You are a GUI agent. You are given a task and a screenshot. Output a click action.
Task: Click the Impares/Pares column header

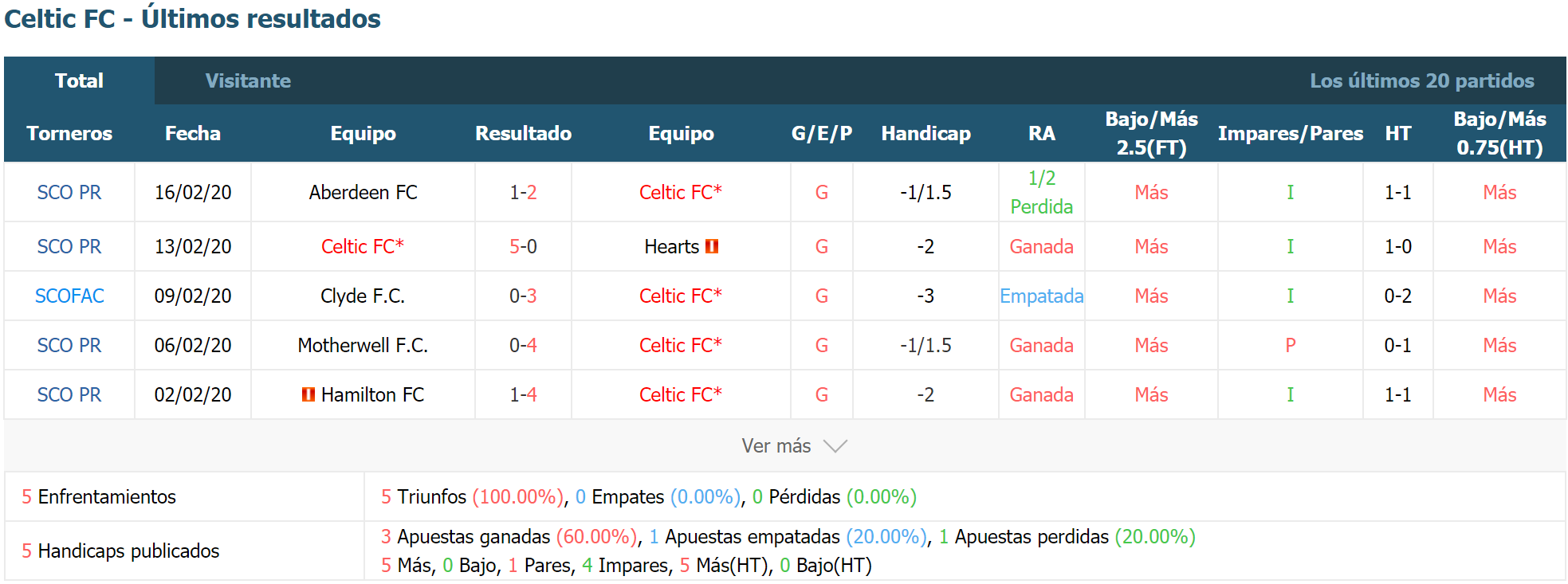click(x=1290, y=134)
